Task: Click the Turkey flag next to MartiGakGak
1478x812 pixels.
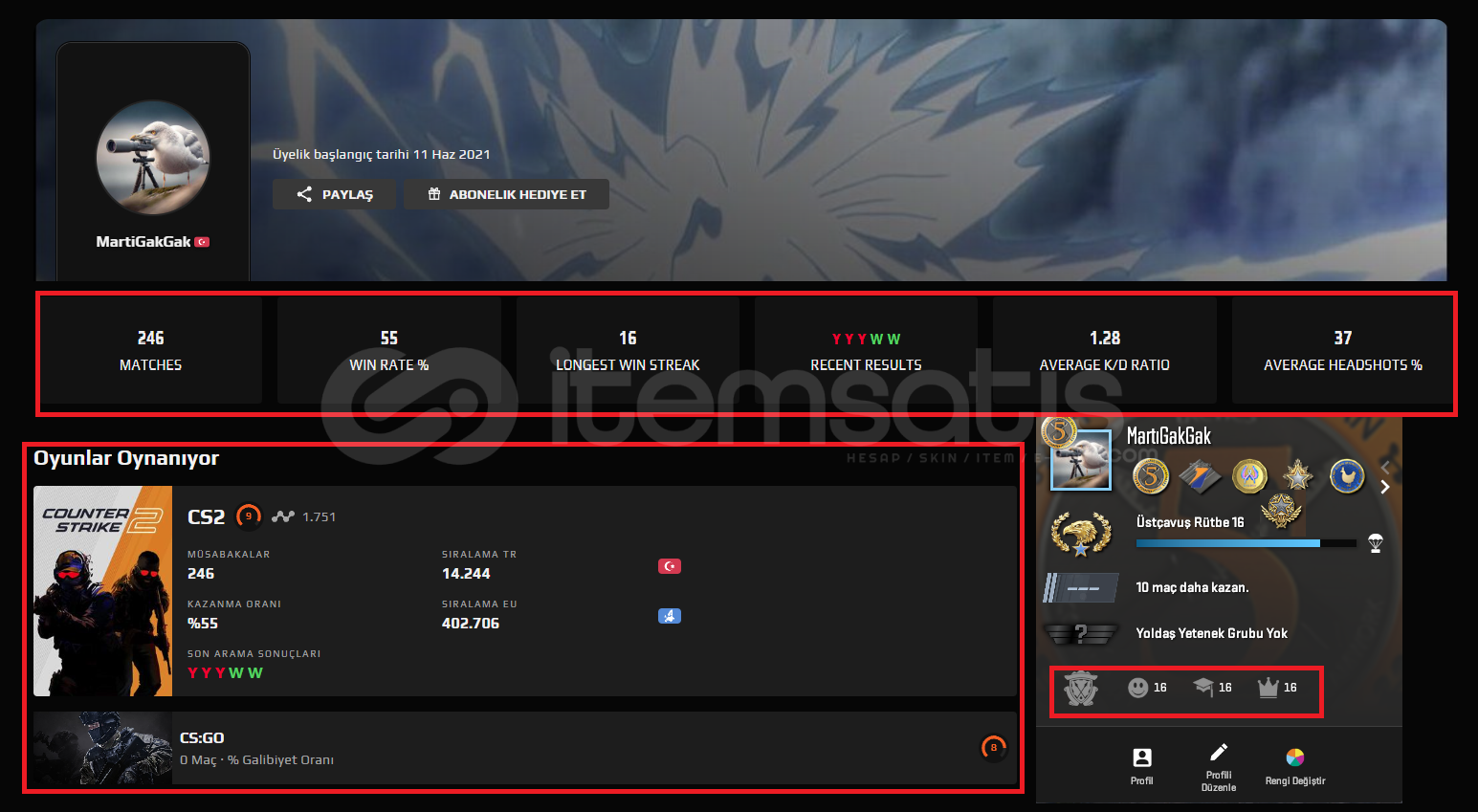Action: click(202, 242)
